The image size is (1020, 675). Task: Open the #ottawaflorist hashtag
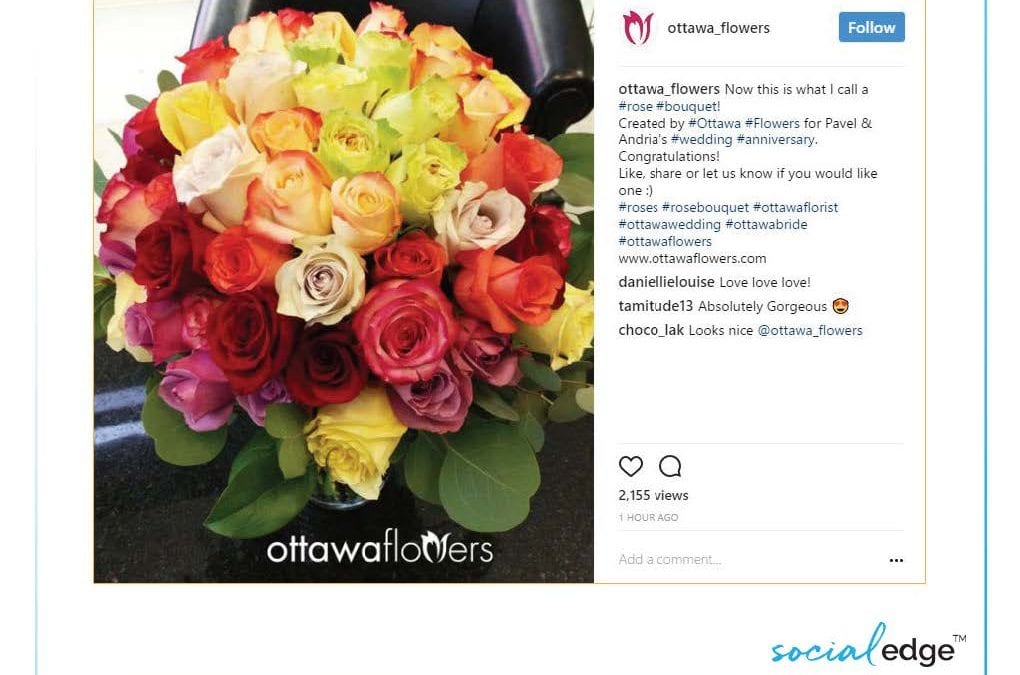pyautogui.click(x=796, y=207)
